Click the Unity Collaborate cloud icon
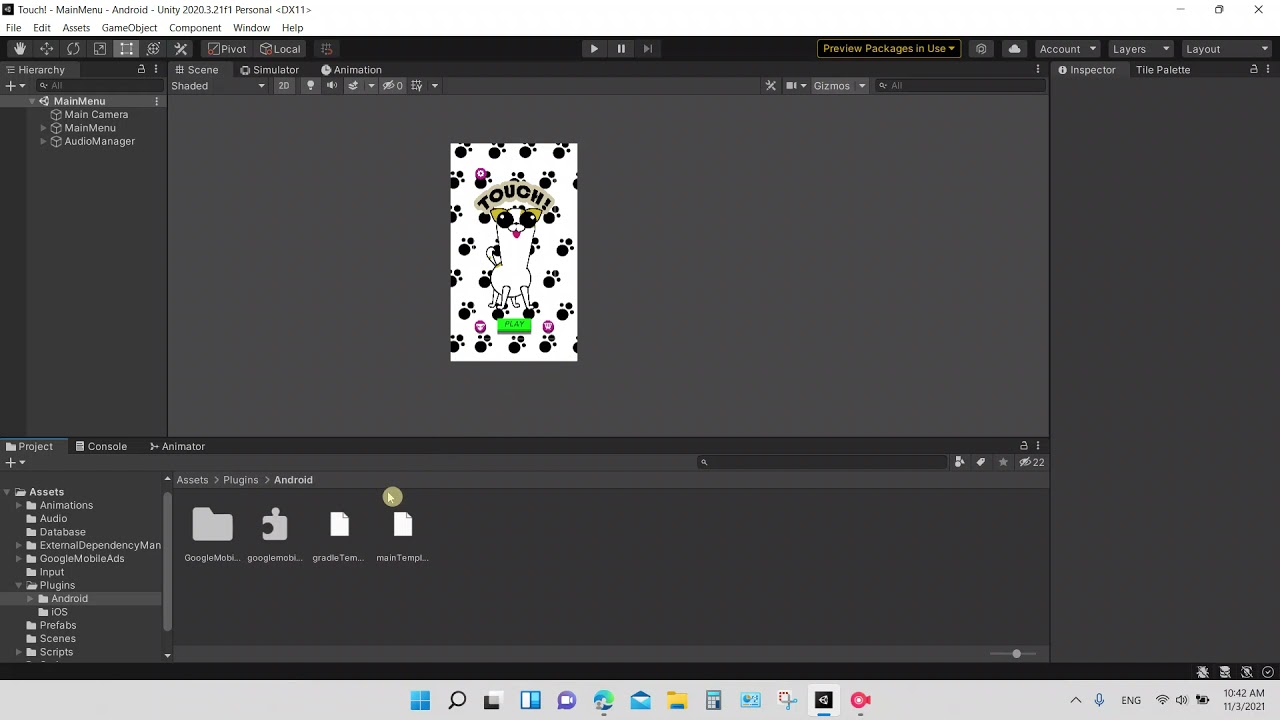1280x720 pixels. click(1014, 48)
